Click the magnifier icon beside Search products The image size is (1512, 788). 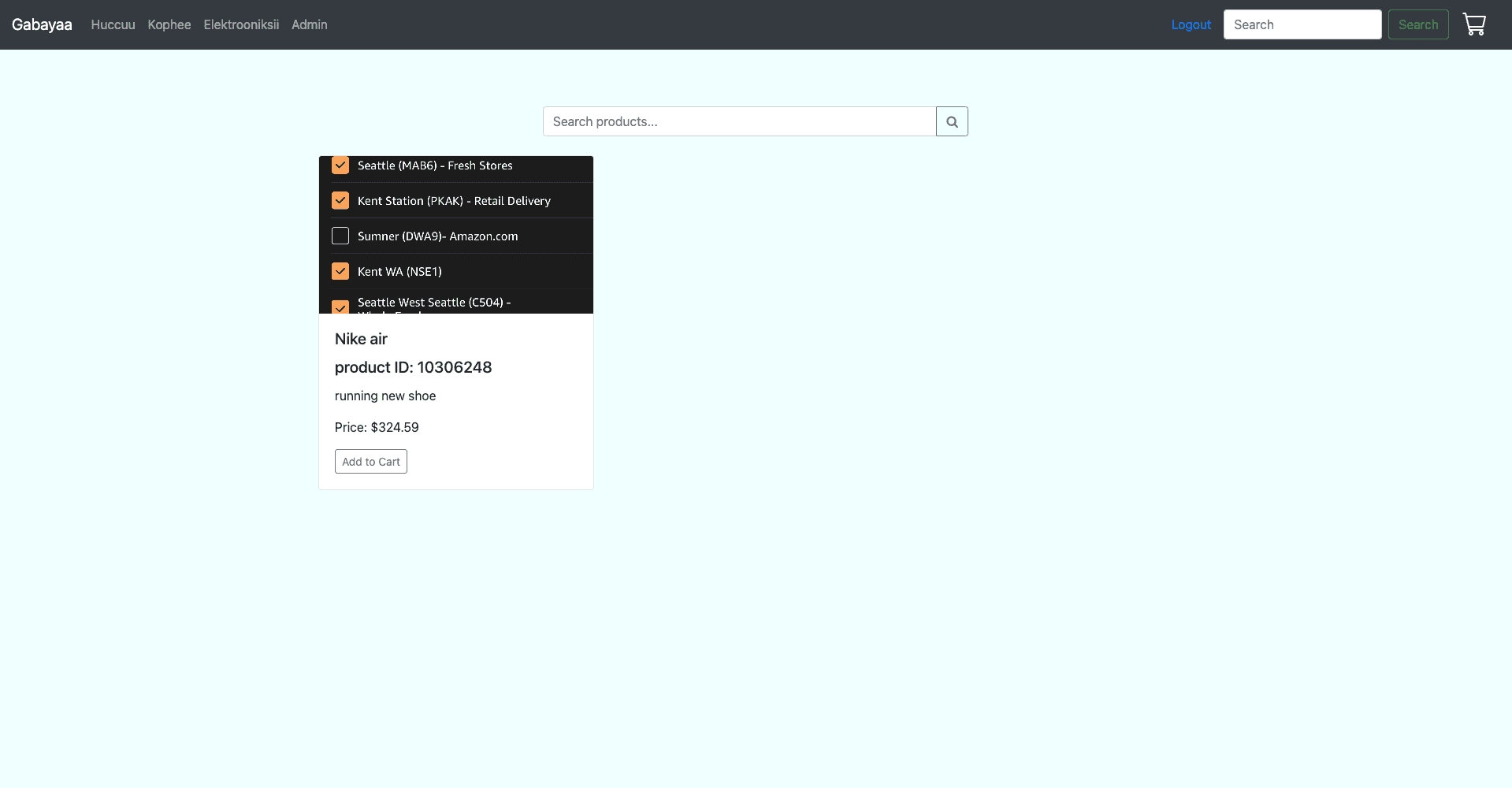[952, 121]
